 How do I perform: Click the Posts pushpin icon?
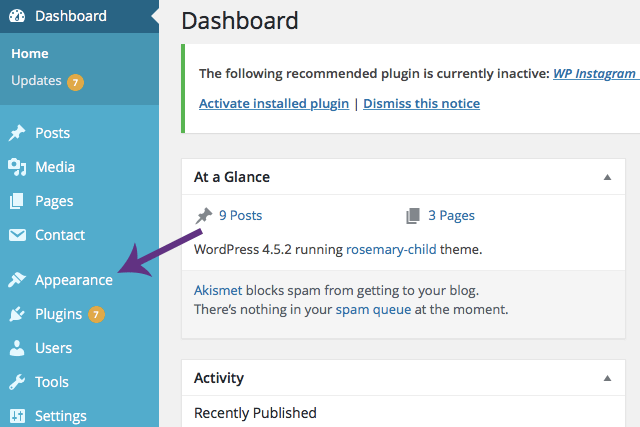pyautogui.click(x=17, y=133)
